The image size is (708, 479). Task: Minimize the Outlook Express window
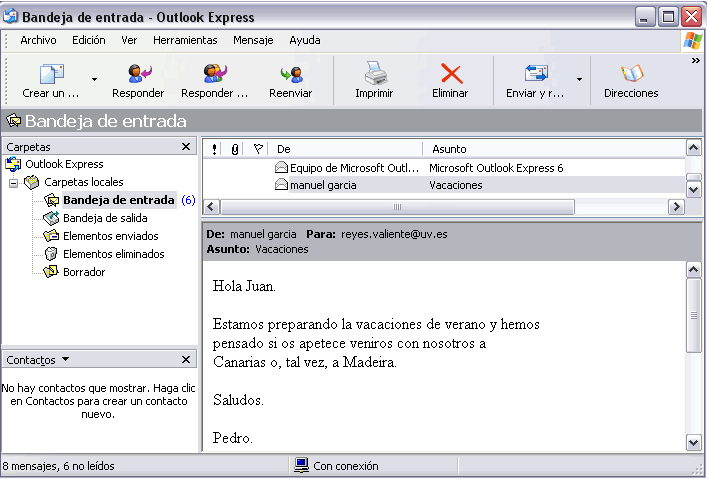click(645, 17)
